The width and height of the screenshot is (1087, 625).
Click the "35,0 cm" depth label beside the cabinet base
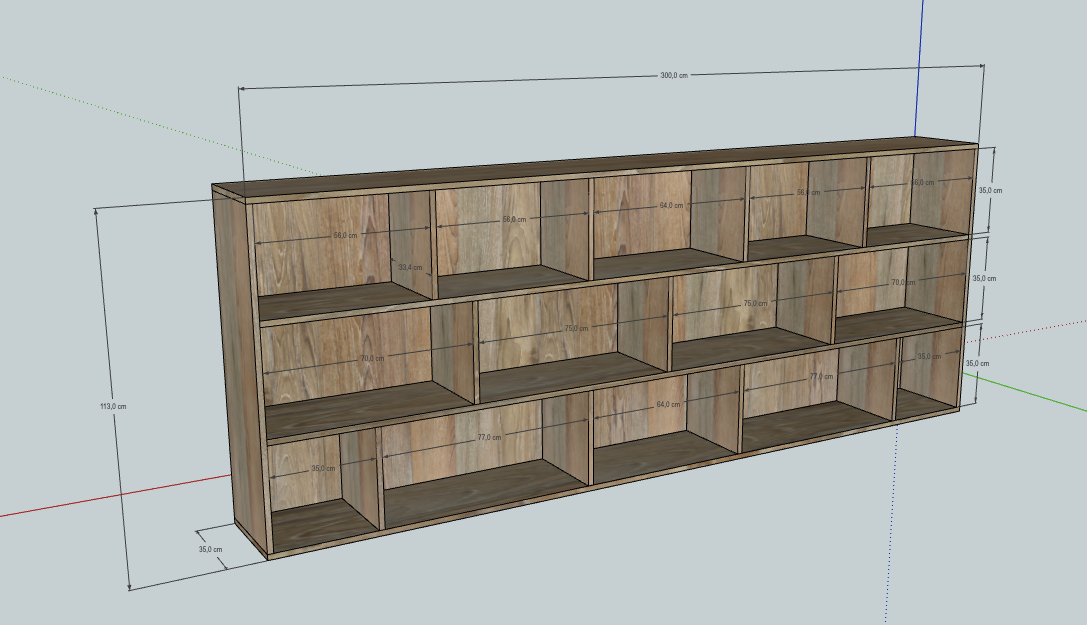210,549
